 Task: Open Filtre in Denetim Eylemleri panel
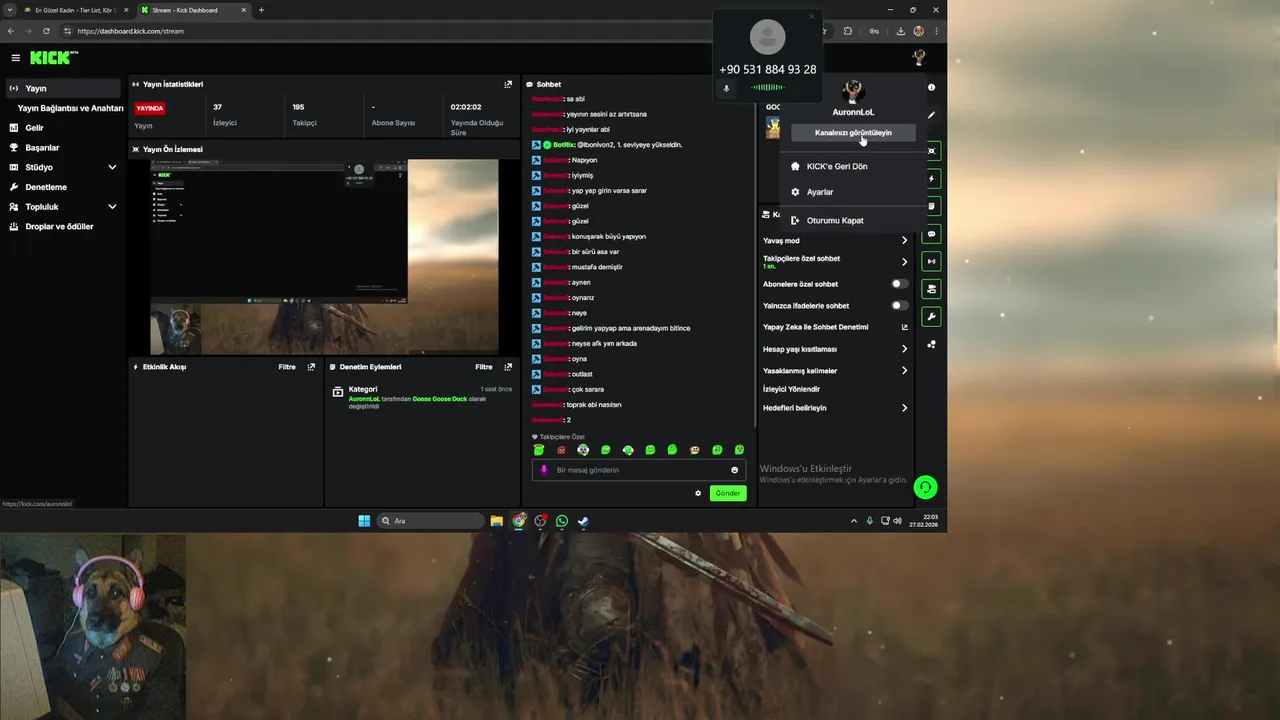(484, 367)
